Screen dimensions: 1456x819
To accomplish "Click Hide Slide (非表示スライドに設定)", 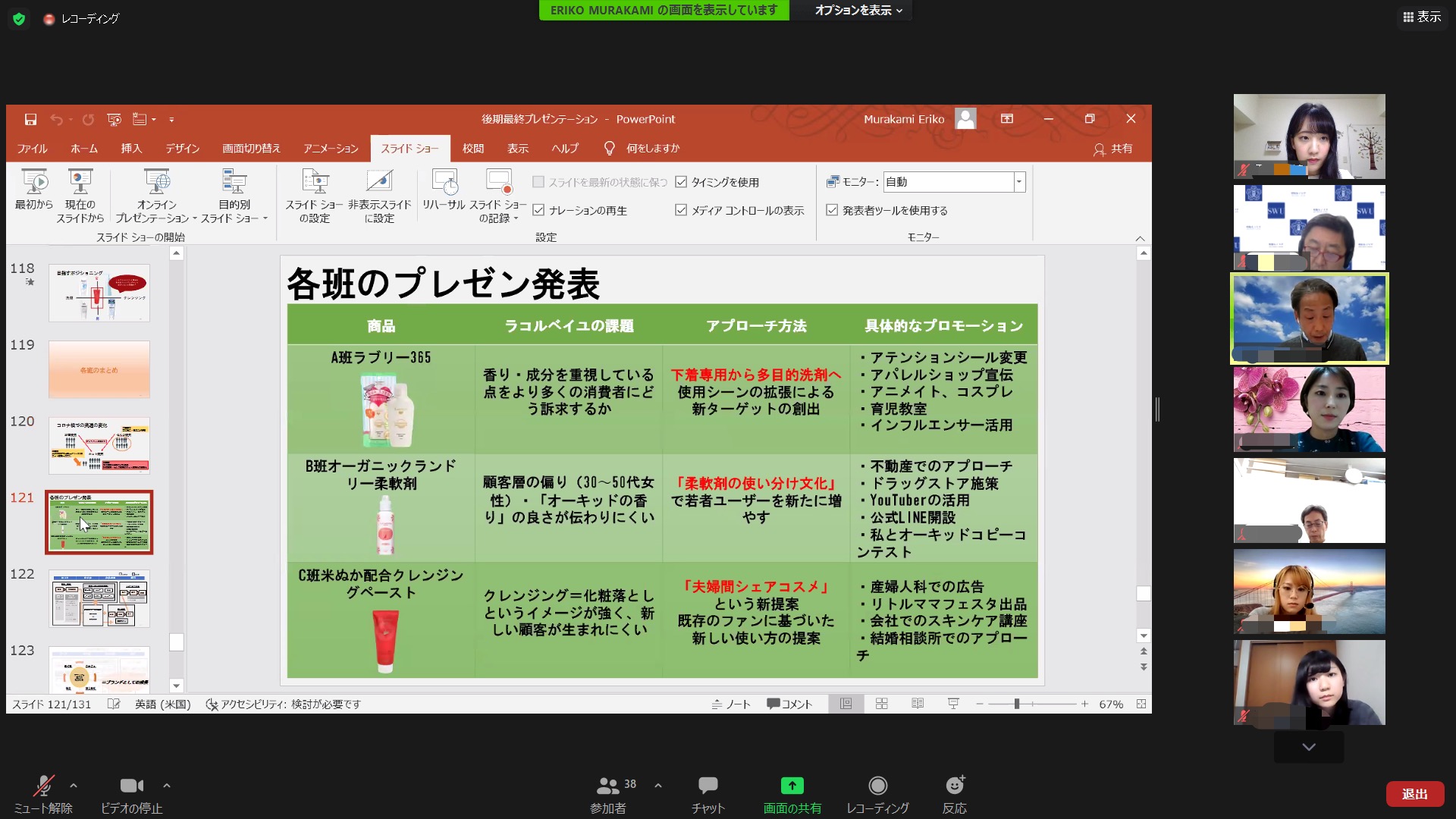I will (x=379, y=196).
